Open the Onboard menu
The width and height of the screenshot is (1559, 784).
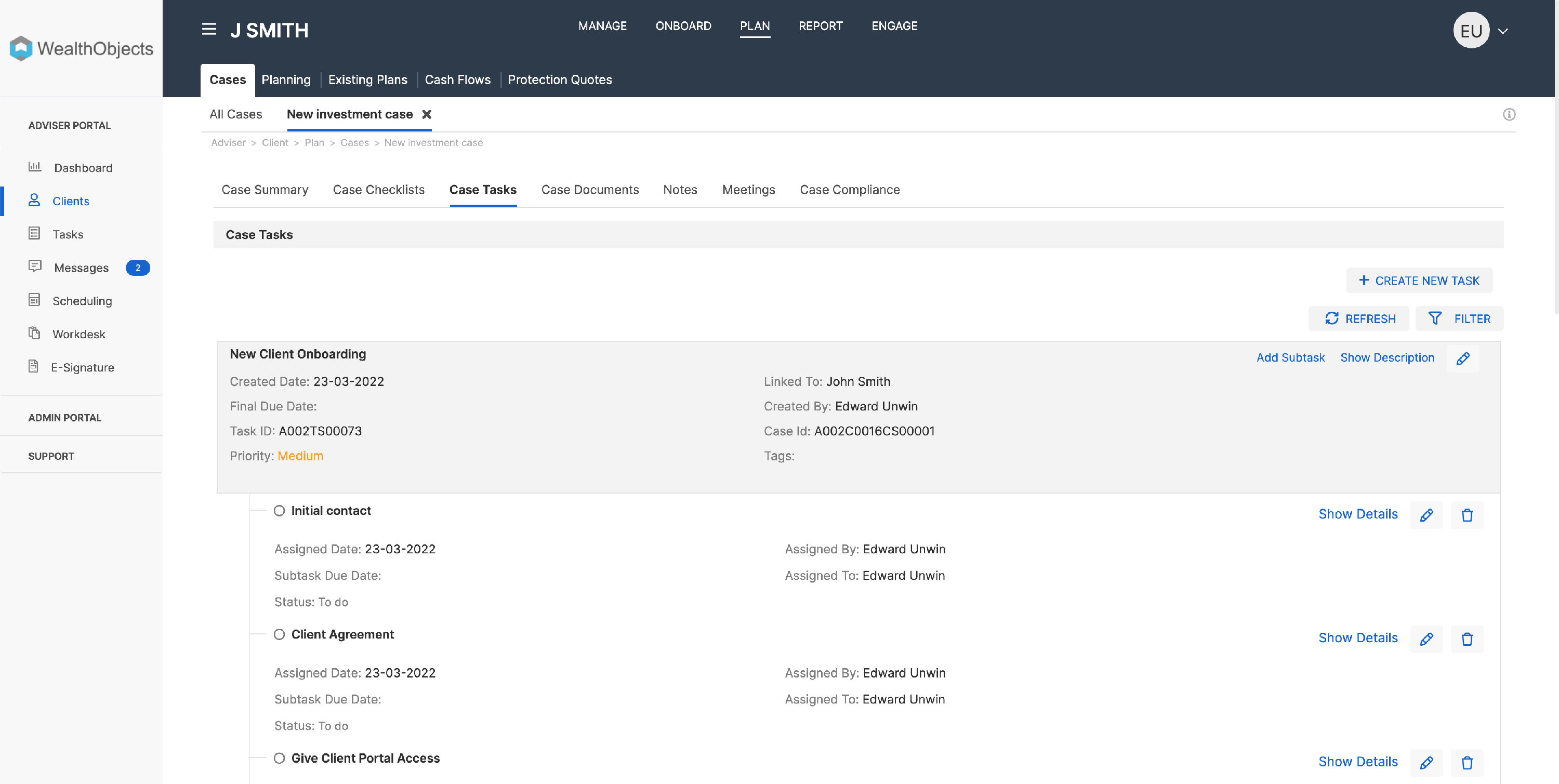pyautogui.click(x=683, y=26)
